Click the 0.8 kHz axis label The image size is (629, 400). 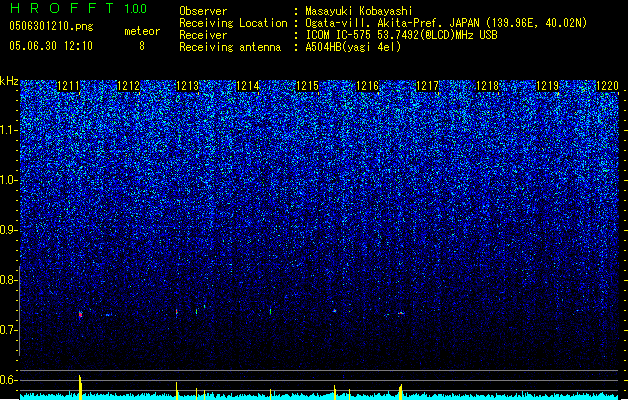(8, 280)
